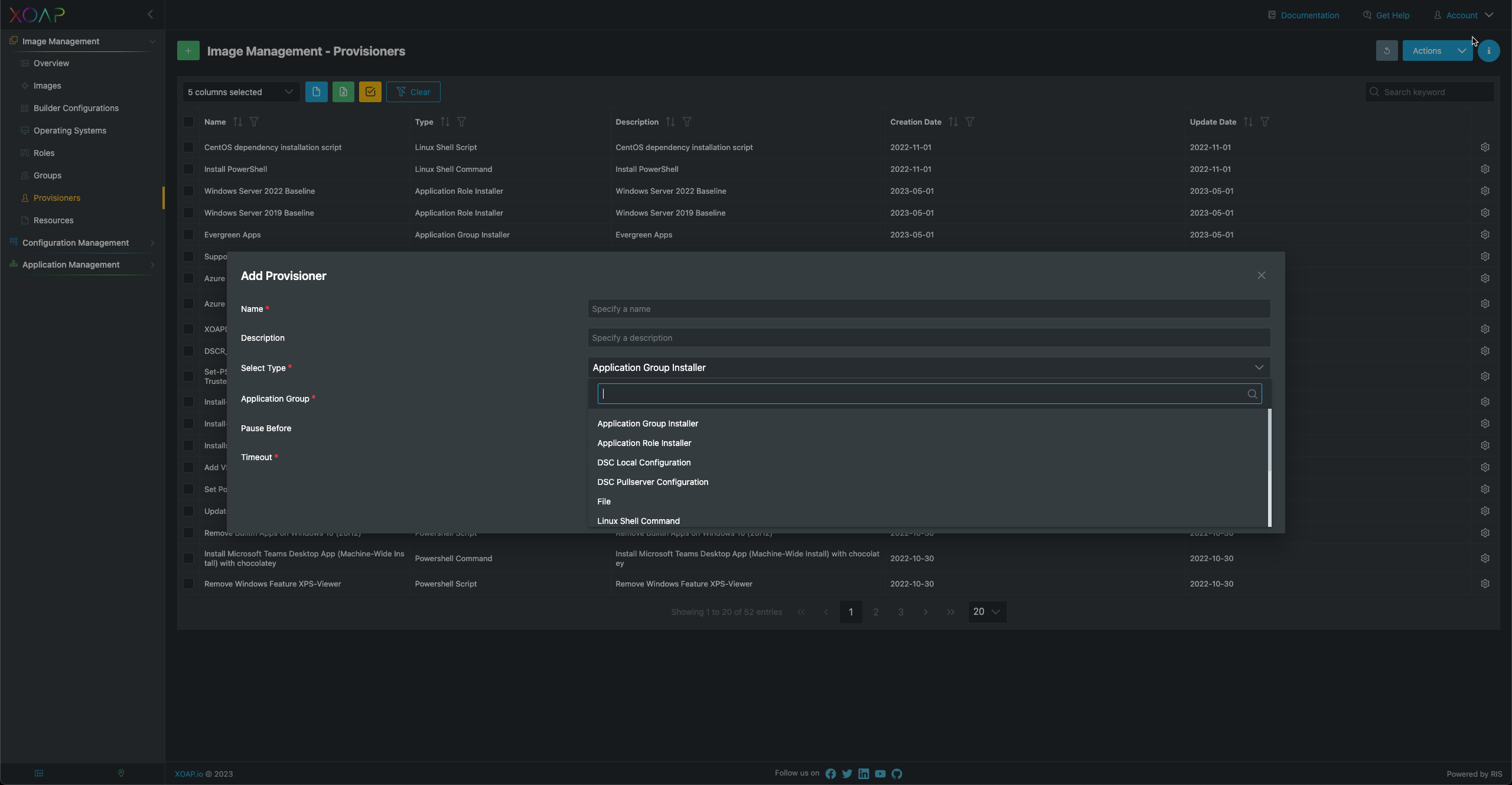The width and height of the screenshot is (1512, 785).
Task: Focus the Specify a description field
Action: [x=928, y=338]
